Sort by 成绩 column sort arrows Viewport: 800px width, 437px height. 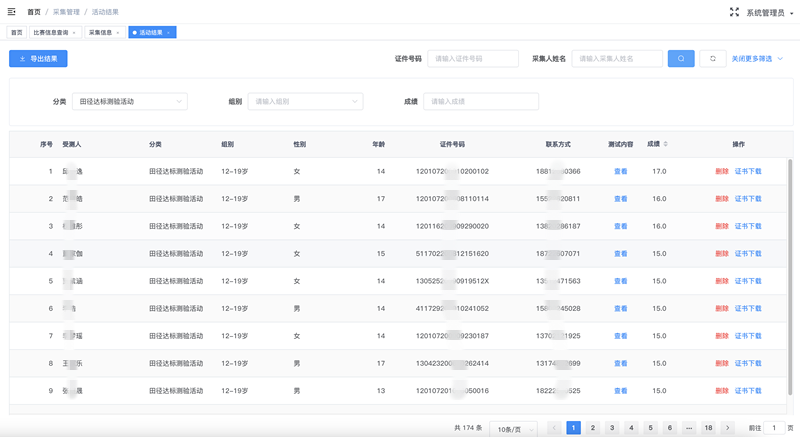click(666, 144)
